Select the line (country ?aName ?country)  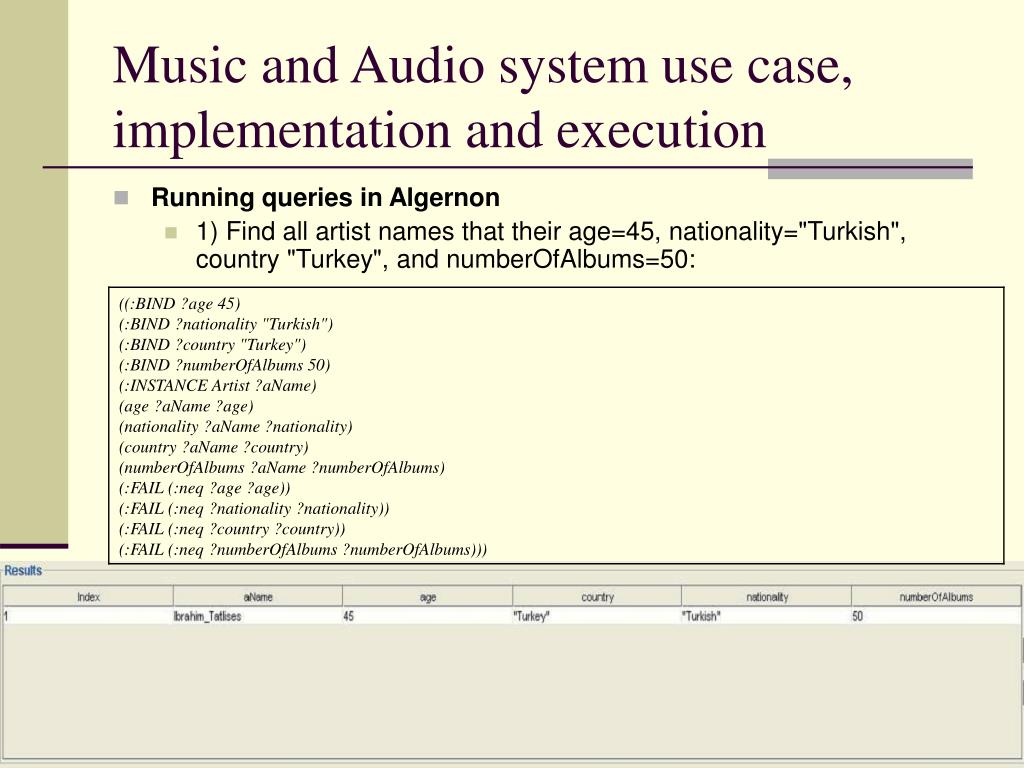[x=214, y=447]
